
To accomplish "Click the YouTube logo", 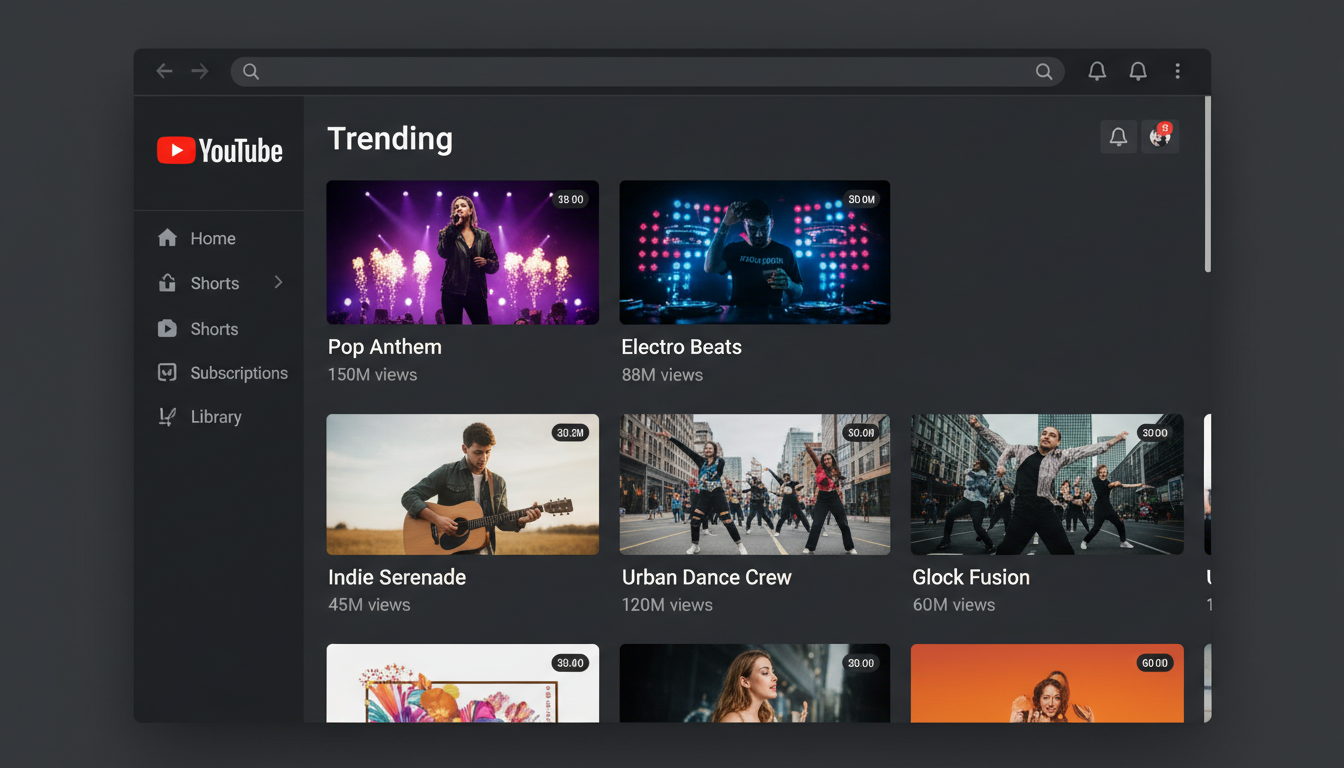I will click(x=218, y=150).
